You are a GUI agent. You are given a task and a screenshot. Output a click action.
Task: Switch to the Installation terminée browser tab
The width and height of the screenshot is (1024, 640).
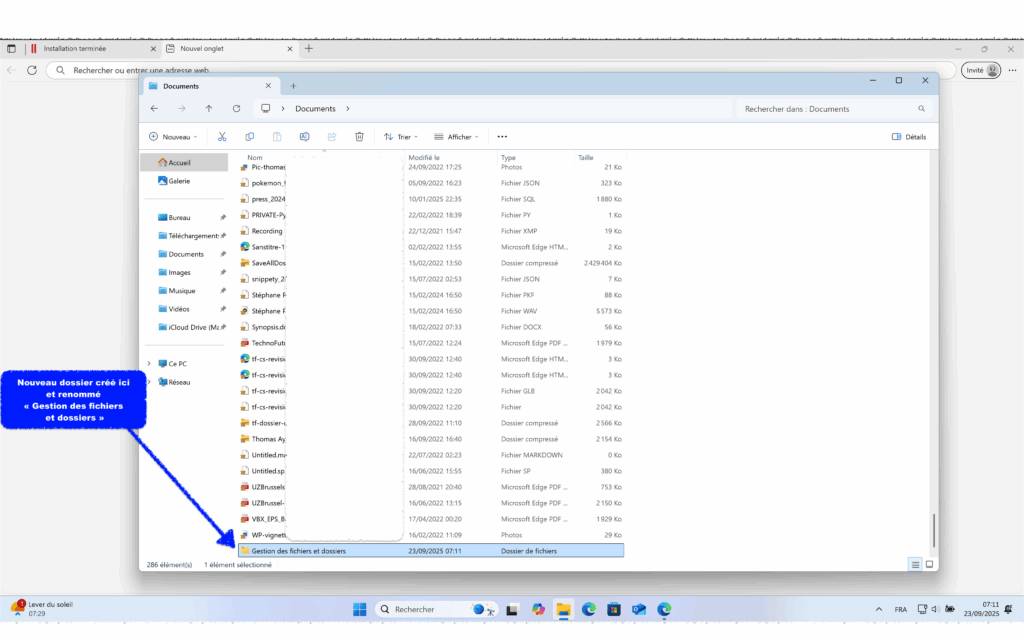point(90,48)
